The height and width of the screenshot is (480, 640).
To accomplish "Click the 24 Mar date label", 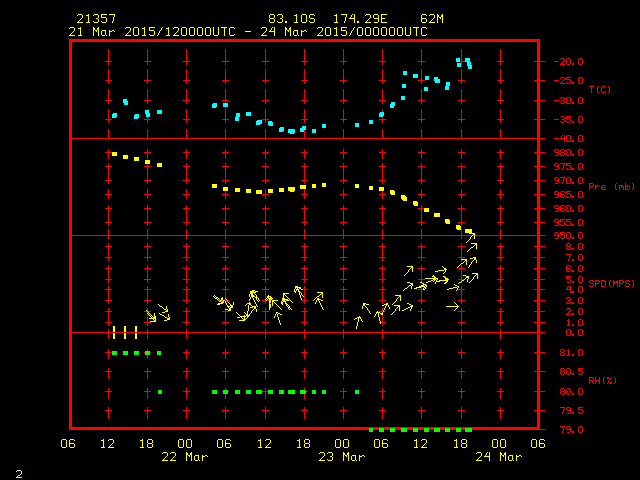I will point(499,457).
